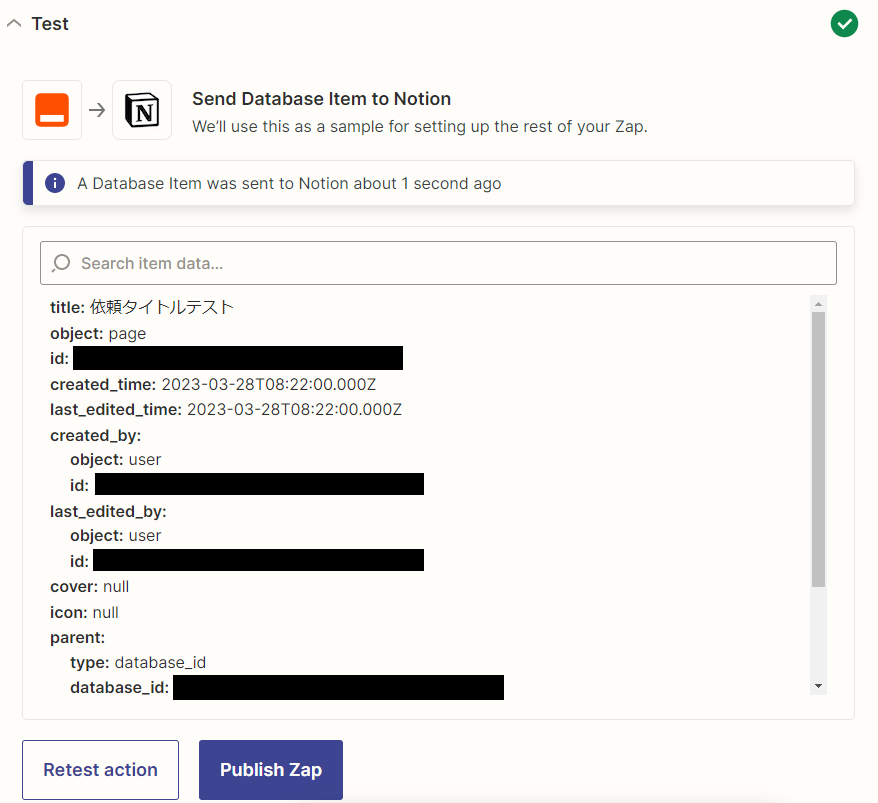Click Send Database Item to Notion heading
This screenshot has width=878, height=803.
click(321, 99)
